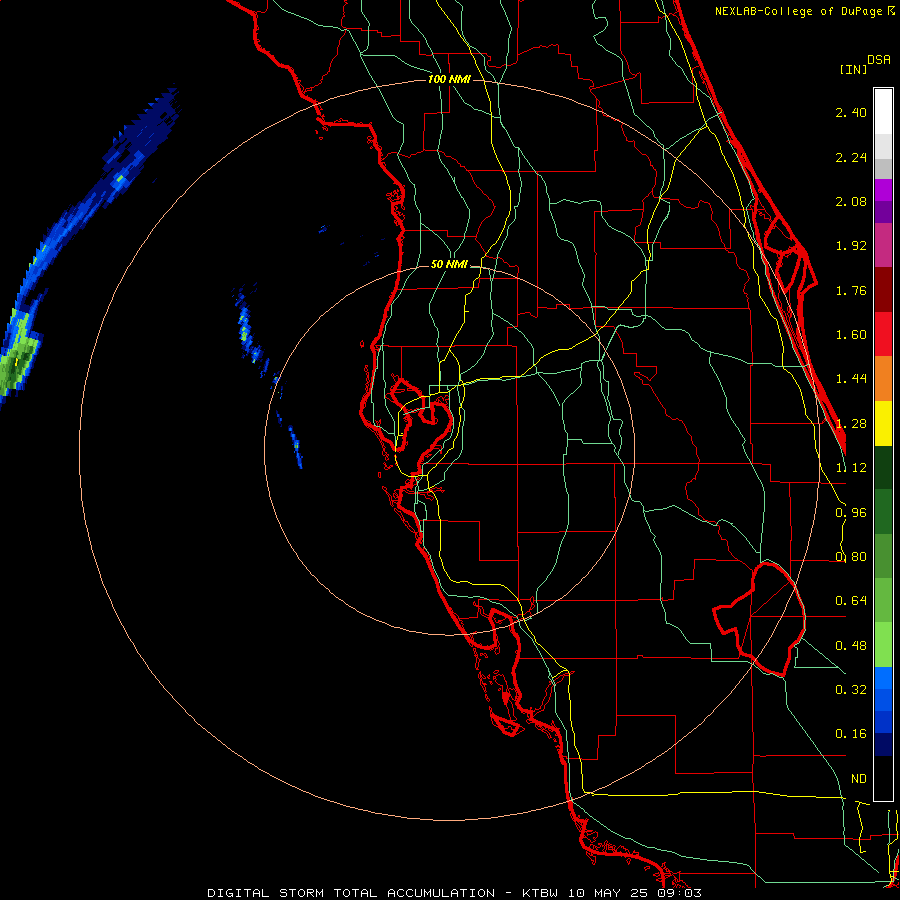Pick the dark purple legend band

[x=883, y=212]
